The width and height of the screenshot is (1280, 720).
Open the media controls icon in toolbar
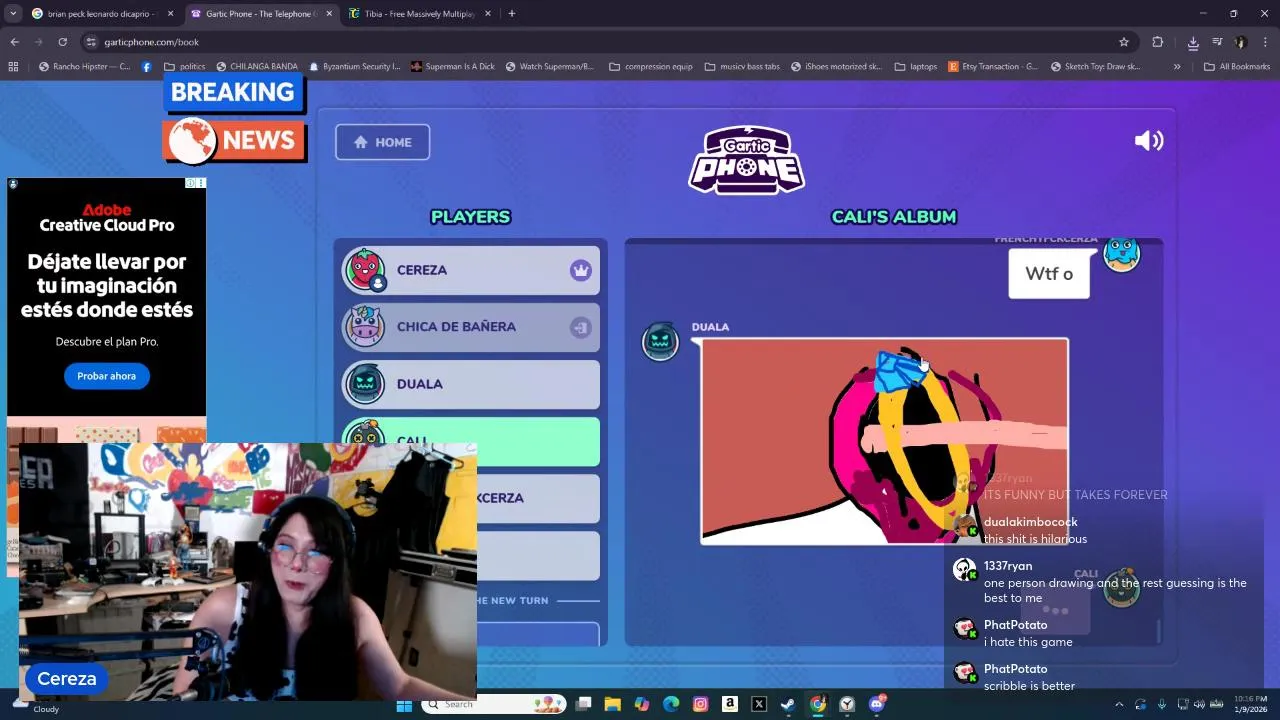(x=1217, y=42)
